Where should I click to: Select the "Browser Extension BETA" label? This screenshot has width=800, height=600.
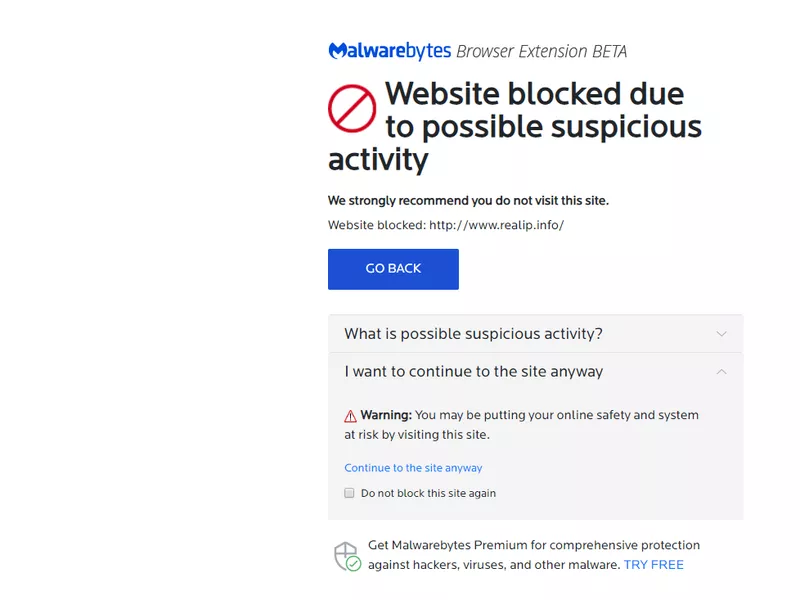(x=542, y=50)
